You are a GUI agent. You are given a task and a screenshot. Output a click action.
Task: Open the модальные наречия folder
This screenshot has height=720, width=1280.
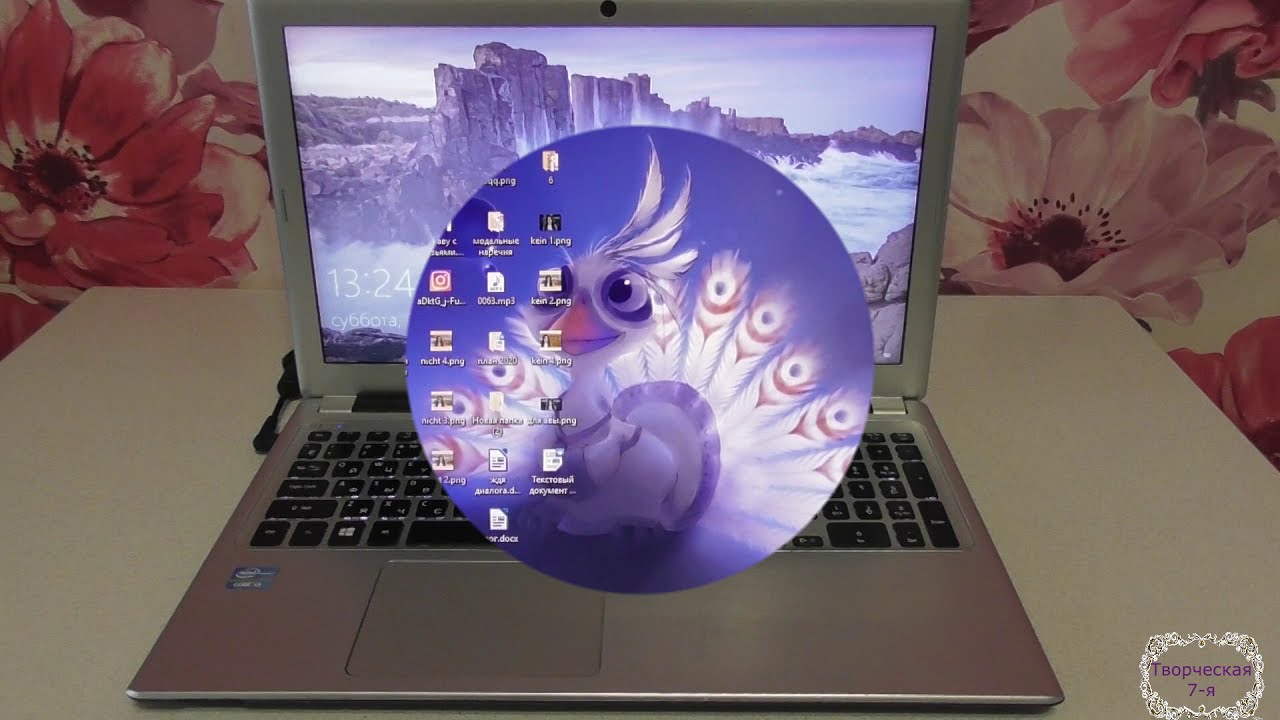(x=496, y=233)
